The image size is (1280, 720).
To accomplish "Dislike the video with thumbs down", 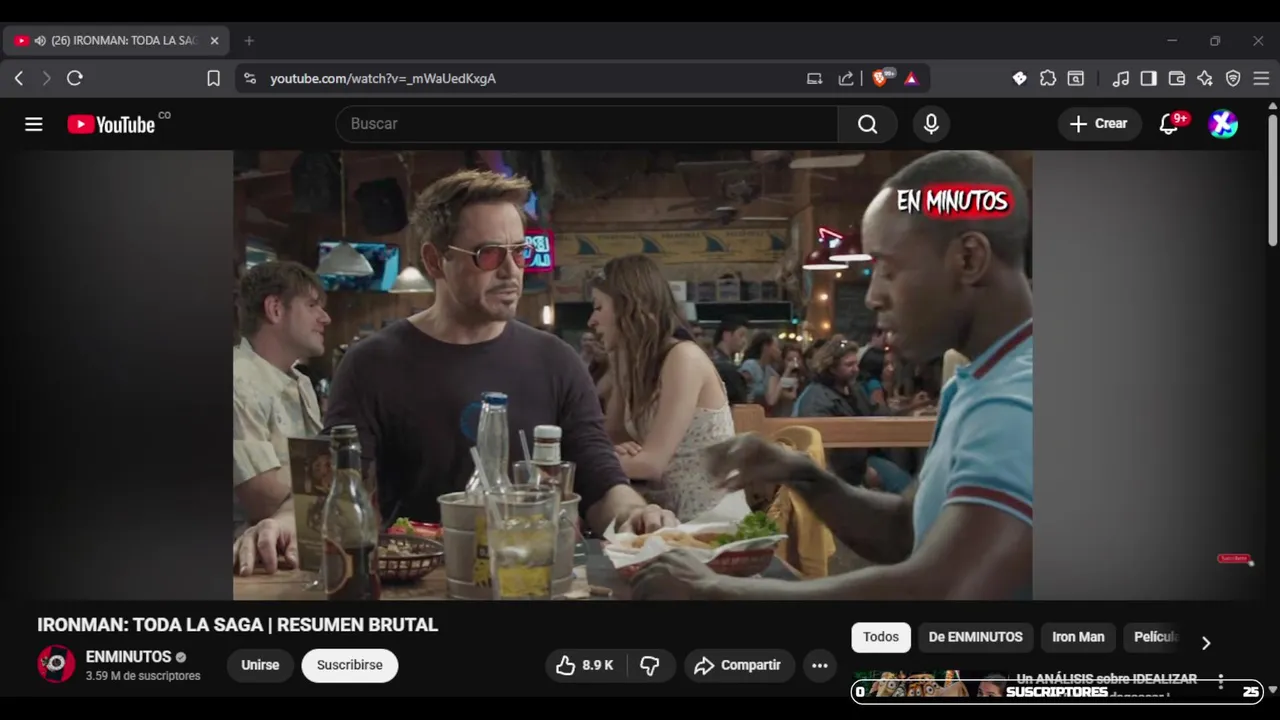I will pyautogui.click(x=651, y=665).
